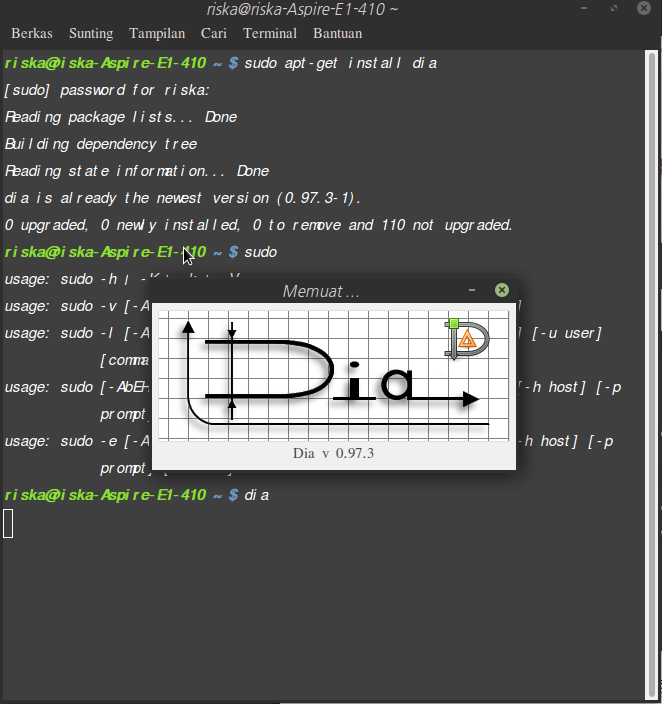Click 'Reading package lists... Done' line

[x=121, y=117]
